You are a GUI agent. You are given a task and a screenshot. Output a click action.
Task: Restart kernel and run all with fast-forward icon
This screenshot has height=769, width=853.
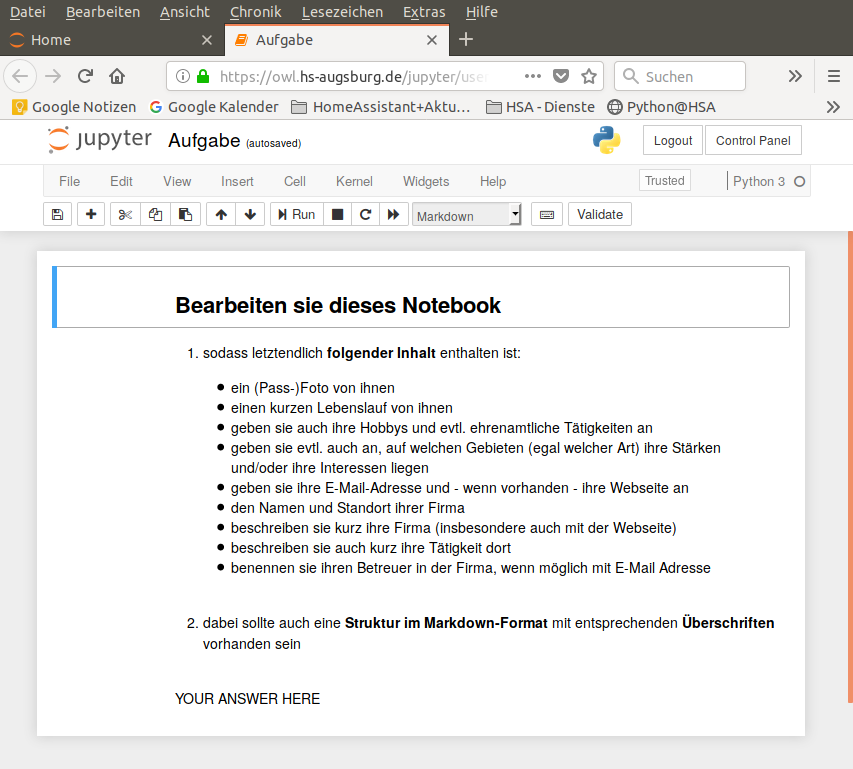coord(394,214)
